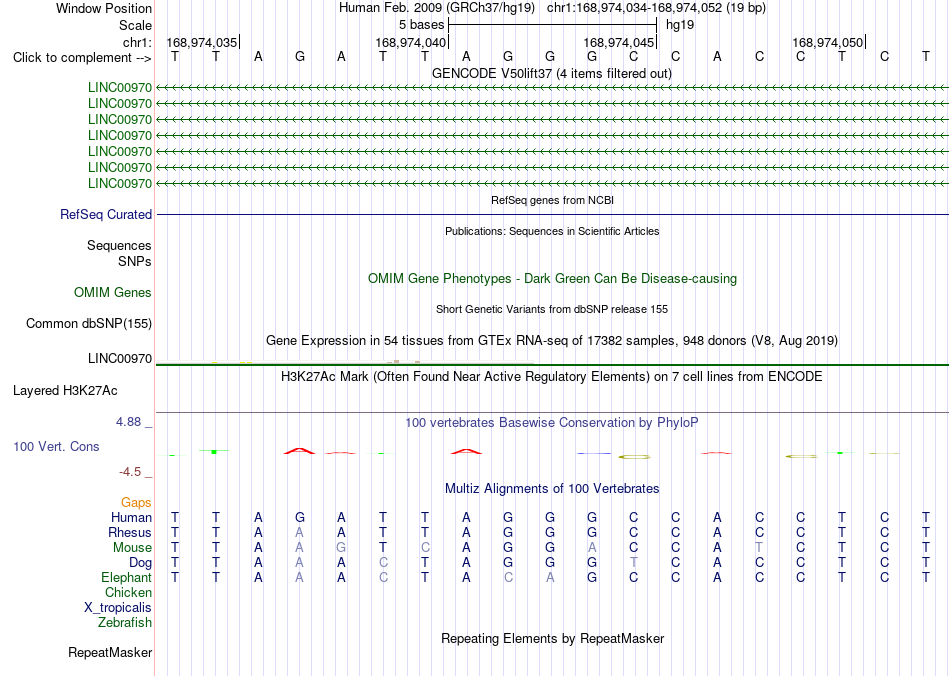The height and width of the screenshot is (676, 950).
Task: Open the GENCODE V50lift37 track title
Action: pyautogui.click(x=552, y=74)
